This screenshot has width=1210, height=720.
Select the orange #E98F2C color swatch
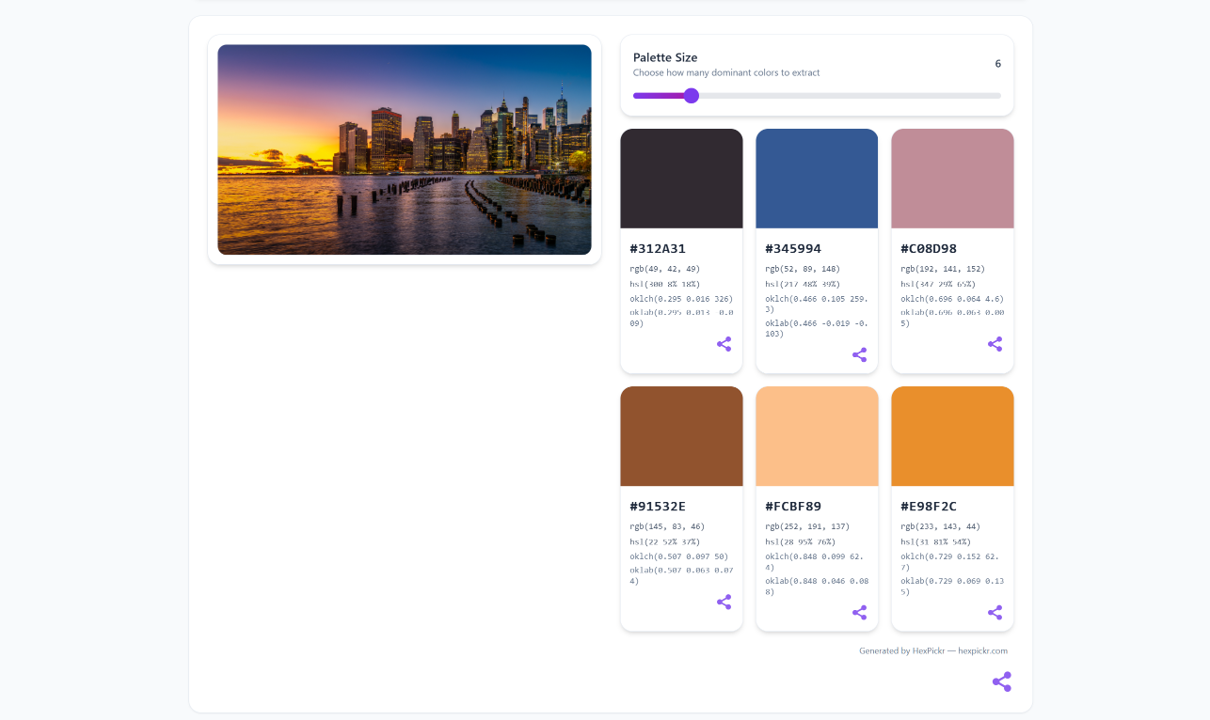coord(951,435)
